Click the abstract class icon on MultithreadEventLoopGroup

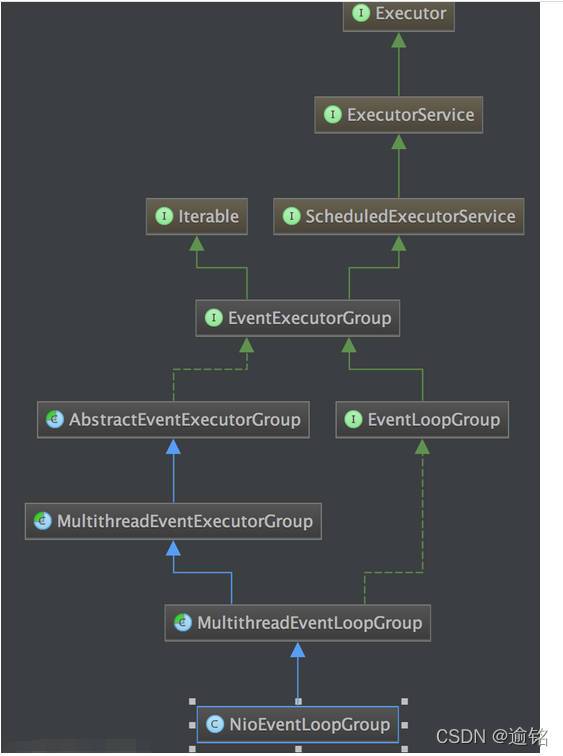[x=183, y=622]
